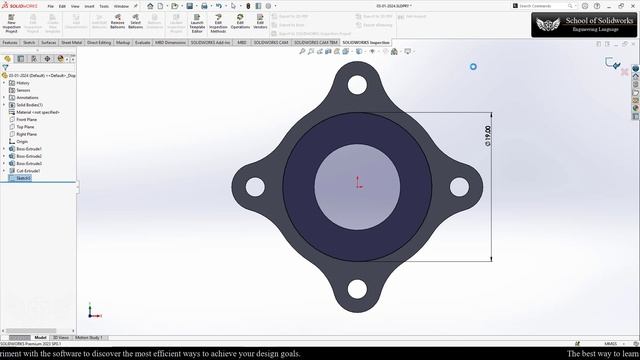The height and width of the screenshot is (360, 640).
Task: Click the New document icon
Action: click(x=160, y=6)
